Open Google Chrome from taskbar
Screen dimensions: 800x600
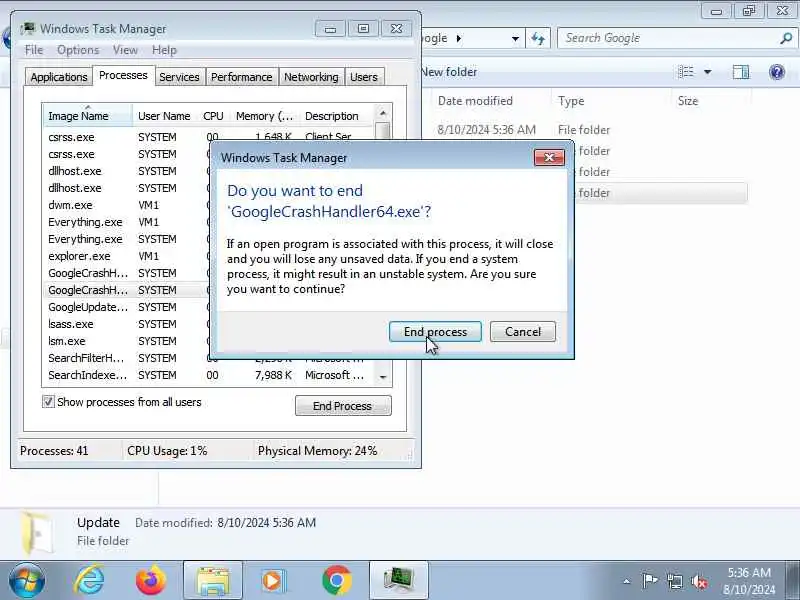(x=337, y=580)
